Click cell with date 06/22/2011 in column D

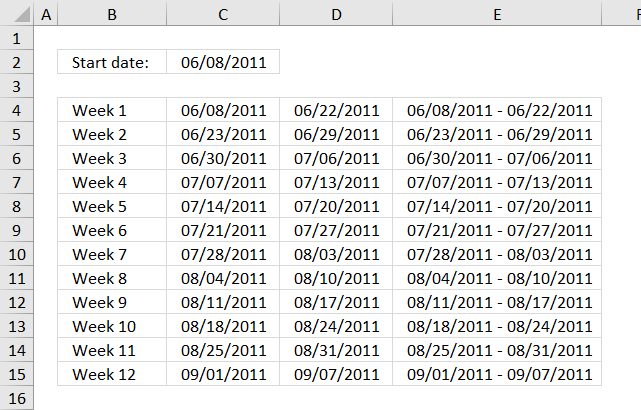(x=336, y=110)
